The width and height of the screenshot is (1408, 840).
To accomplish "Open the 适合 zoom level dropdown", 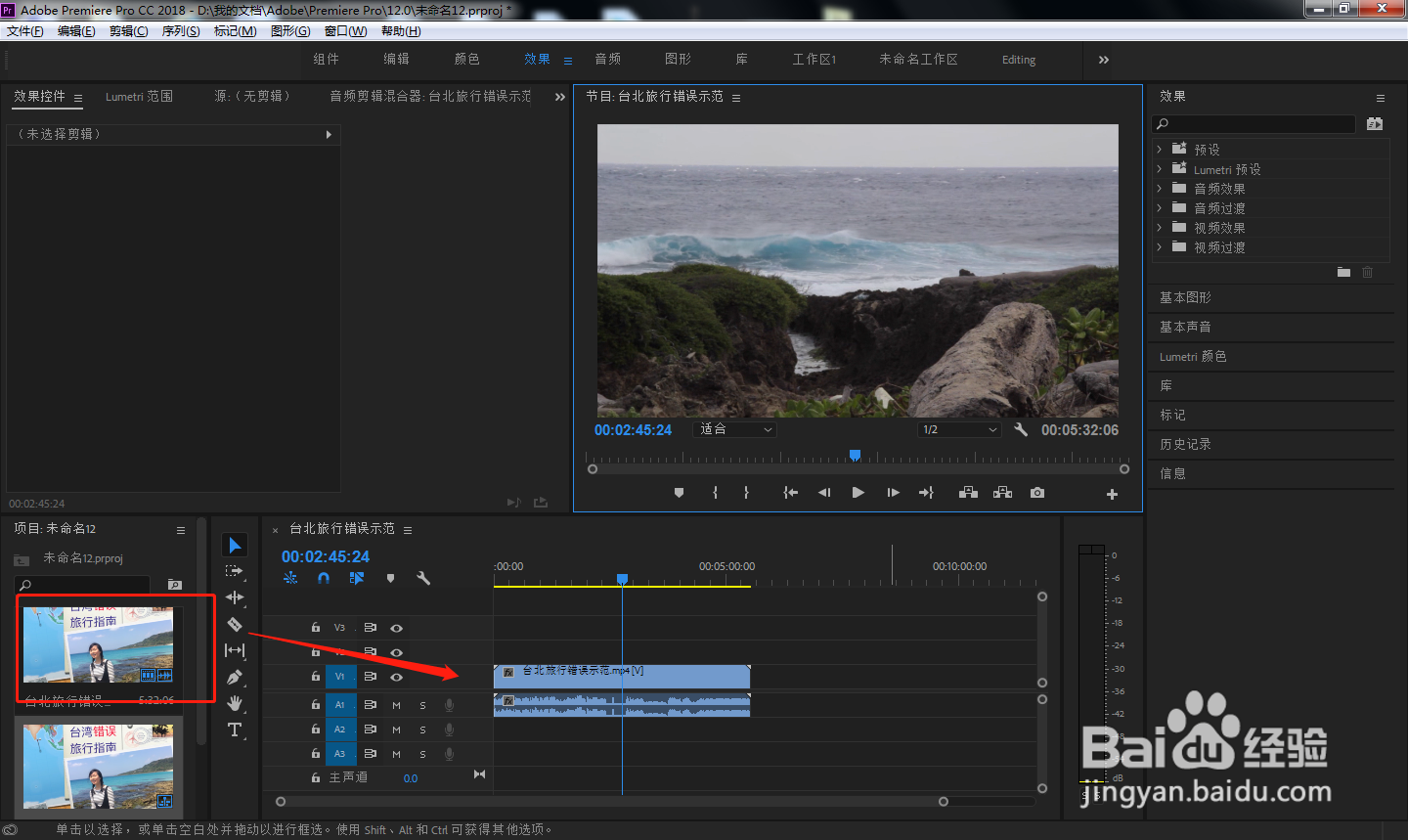I will 734,429.
